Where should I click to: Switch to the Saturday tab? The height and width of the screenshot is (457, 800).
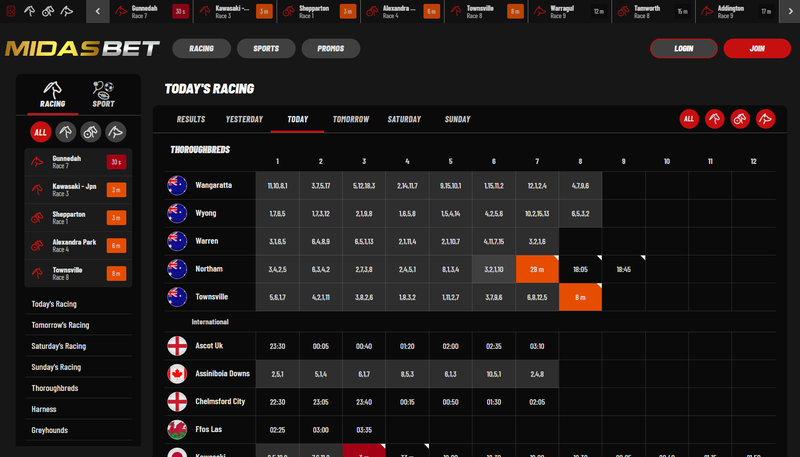[404, 119]
